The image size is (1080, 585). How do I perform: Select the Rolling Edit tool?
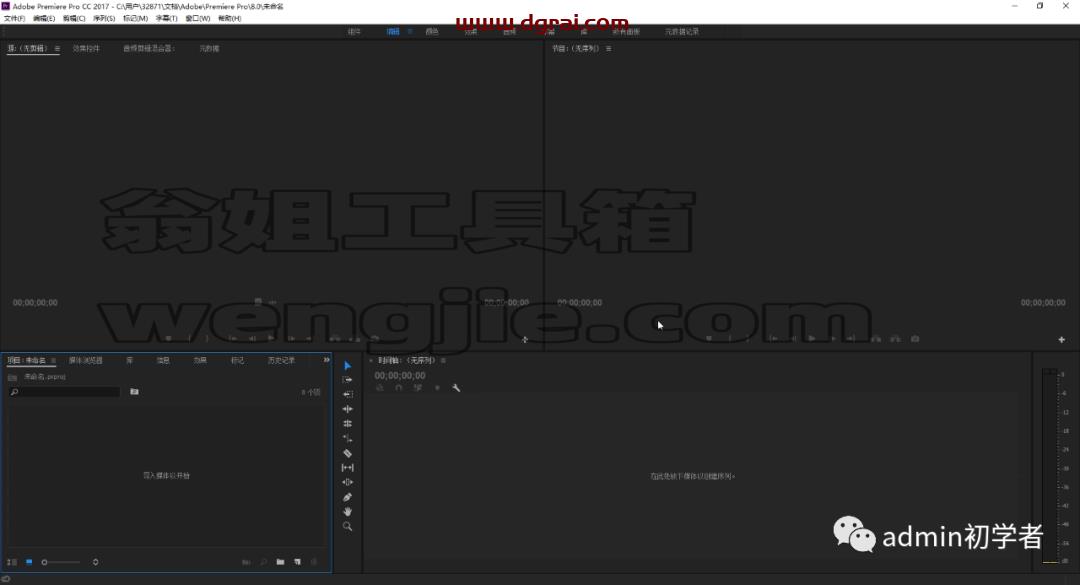(x=347, y=424)
